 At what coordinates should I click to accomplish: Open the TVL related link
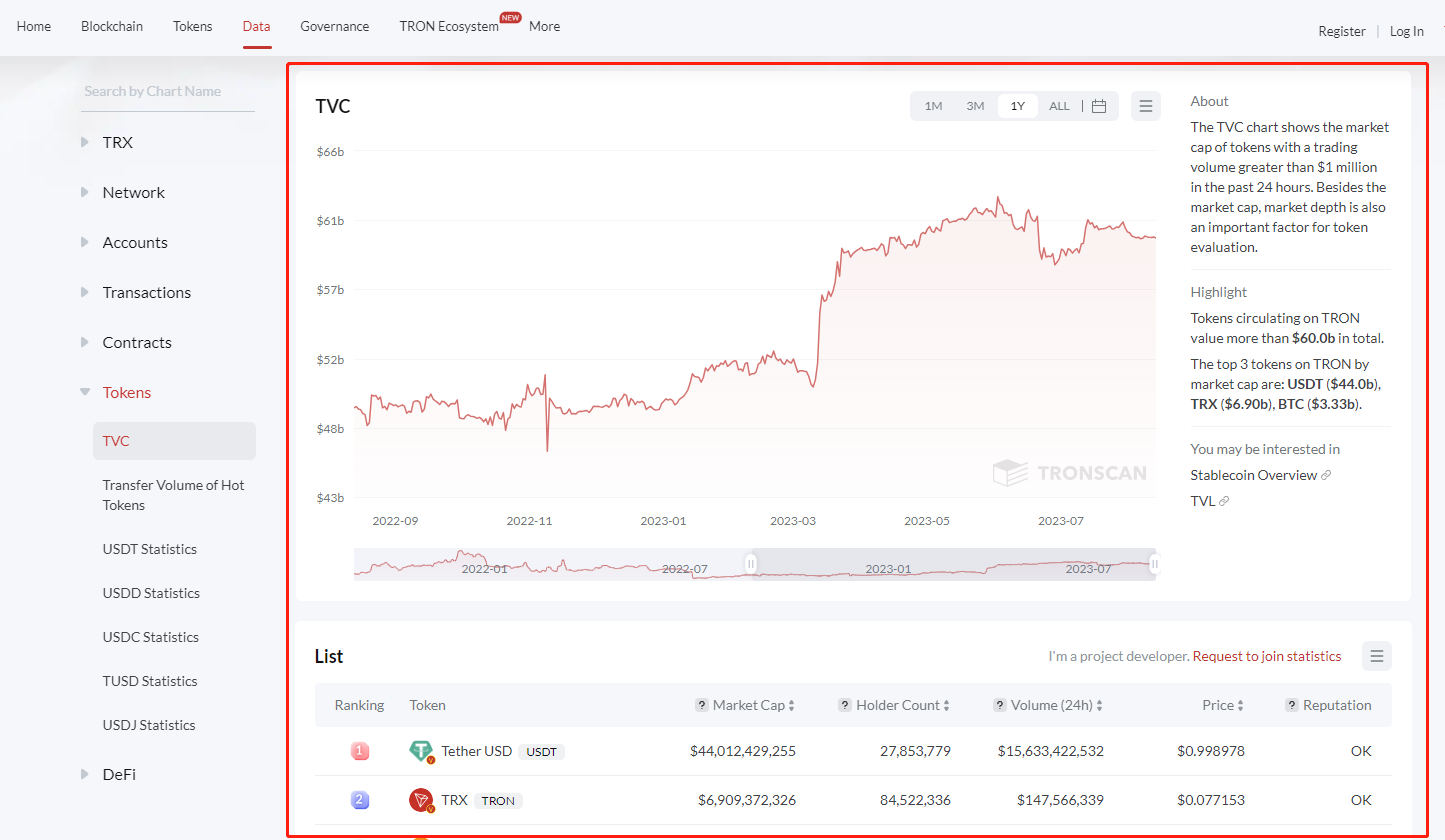coord(1203,501)
